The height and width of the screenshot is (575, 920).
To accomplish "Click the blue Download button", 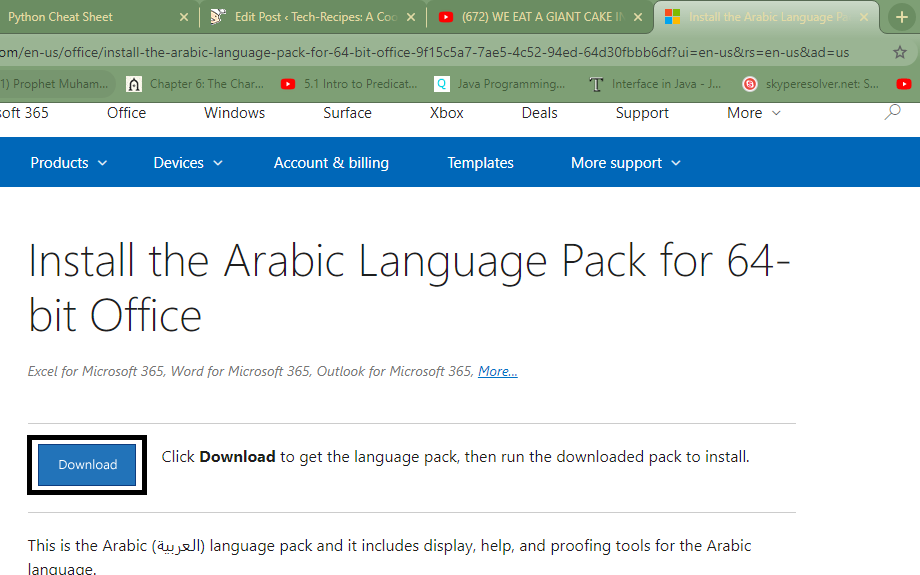I will click(87, 465).
